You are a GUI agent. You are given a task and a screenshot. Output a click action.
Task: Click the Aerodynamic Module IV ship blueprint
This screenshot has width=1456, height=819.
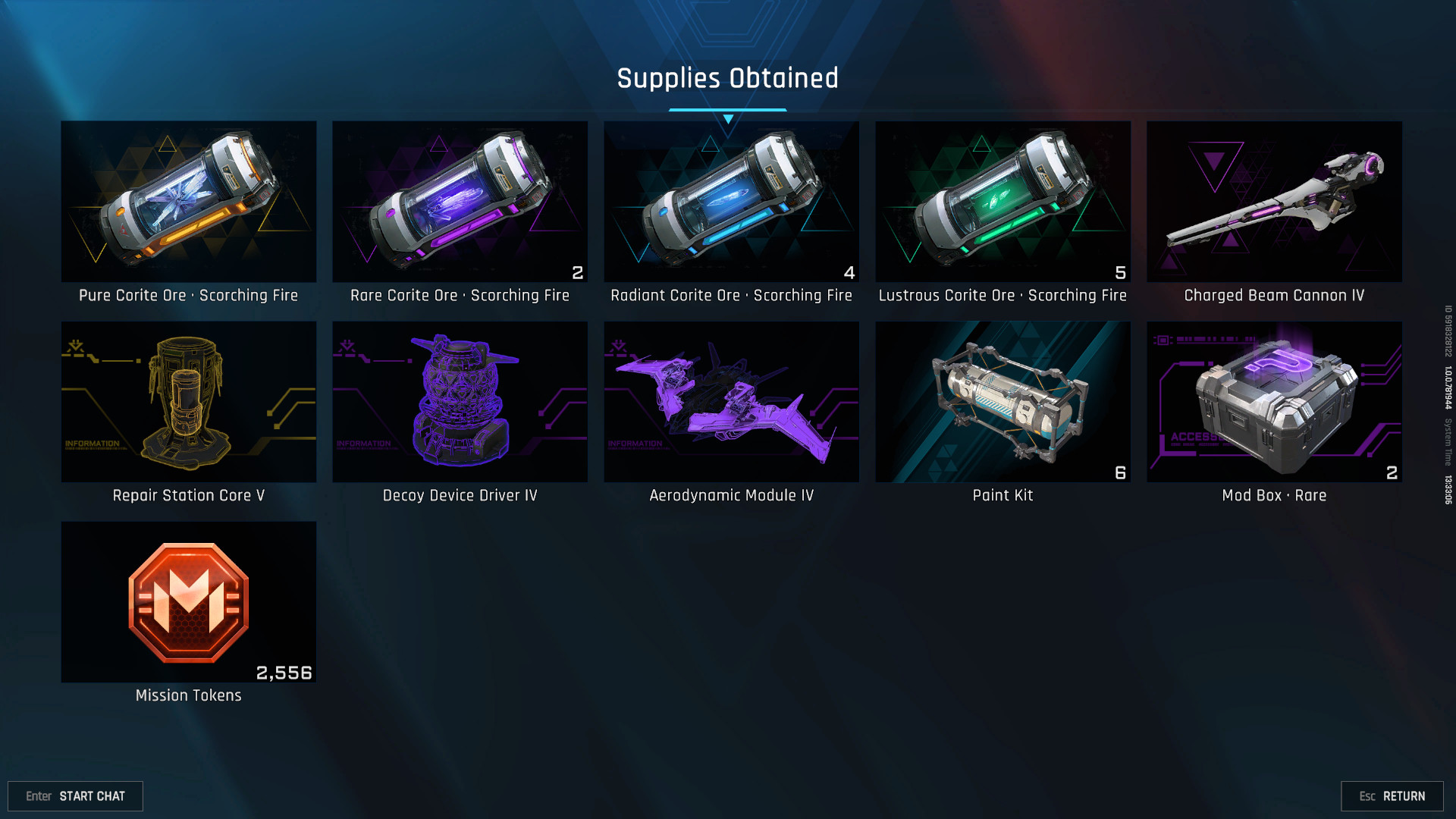(x=731, y=402)
